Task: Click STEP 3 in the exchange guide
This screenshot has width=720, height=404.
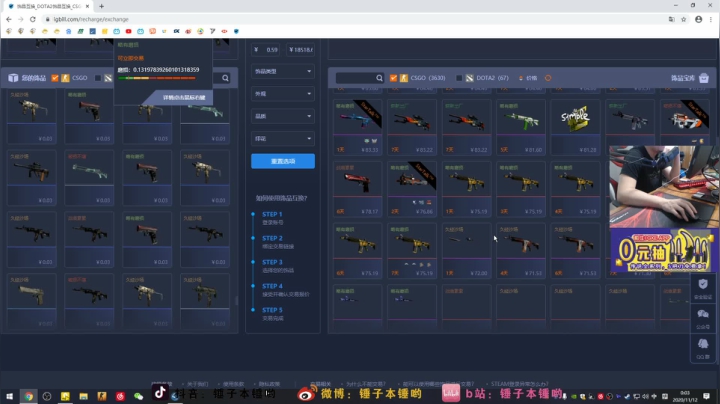Action: (x=272, y=262)
